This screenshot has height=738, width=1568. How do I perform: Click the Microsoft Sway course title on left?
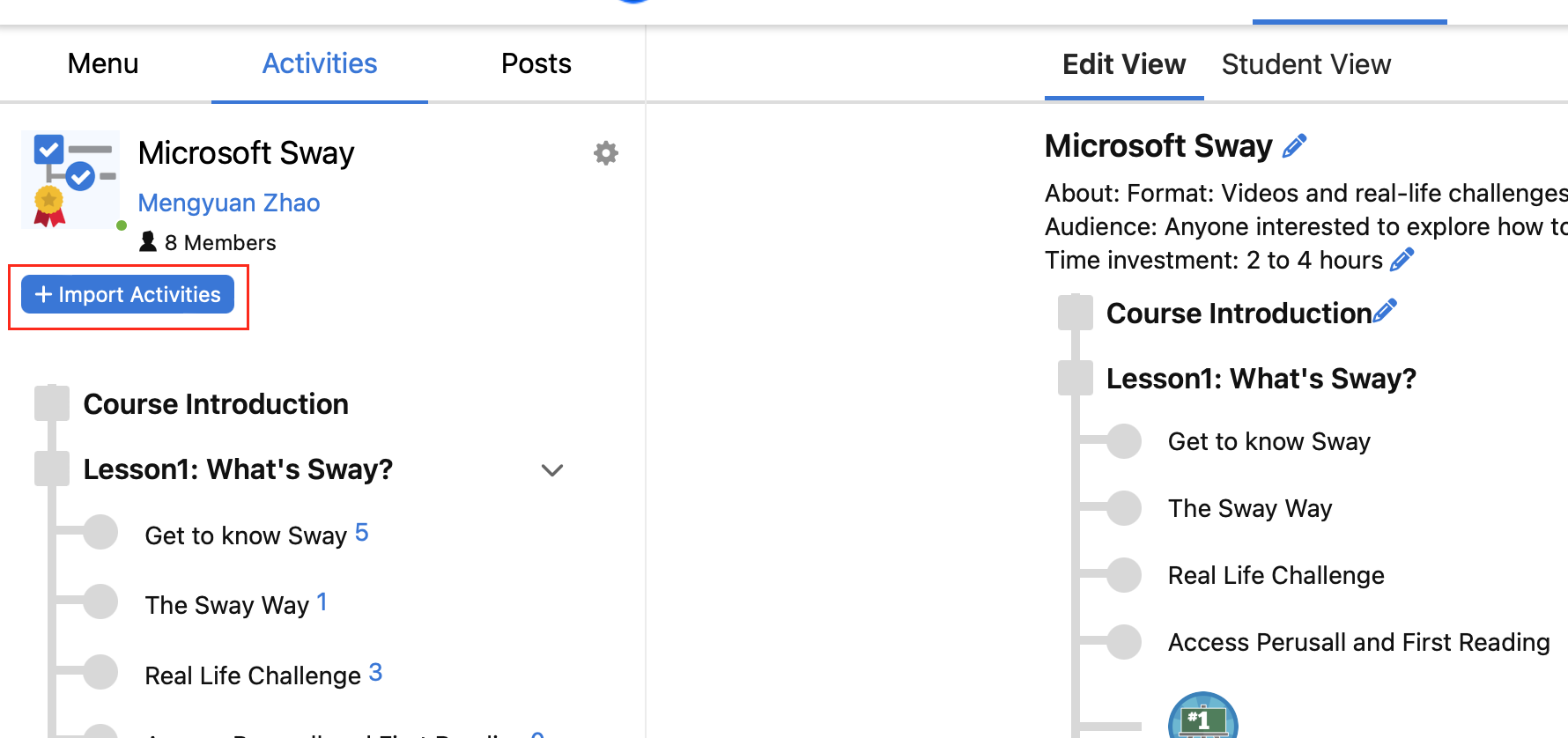pos(247,153)
